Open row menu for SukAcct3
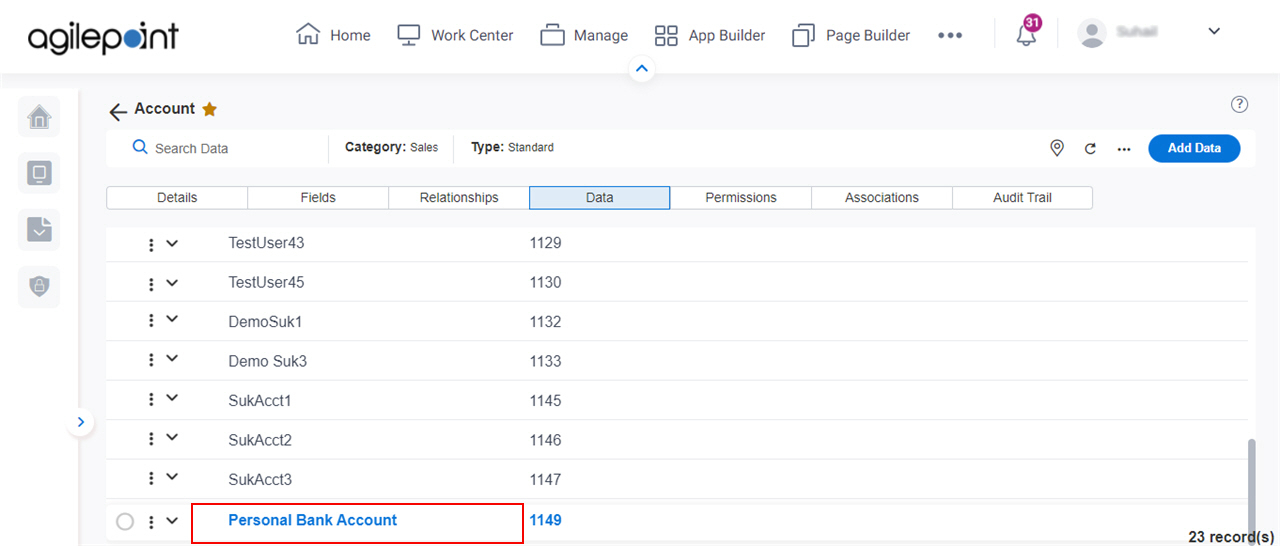 tap(151, 478)
